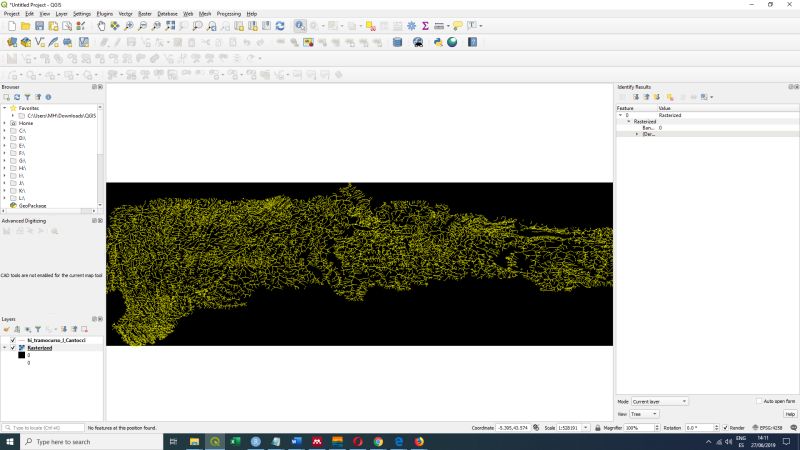
Task: Open the Raster menu
Action: tap(144, 14)
